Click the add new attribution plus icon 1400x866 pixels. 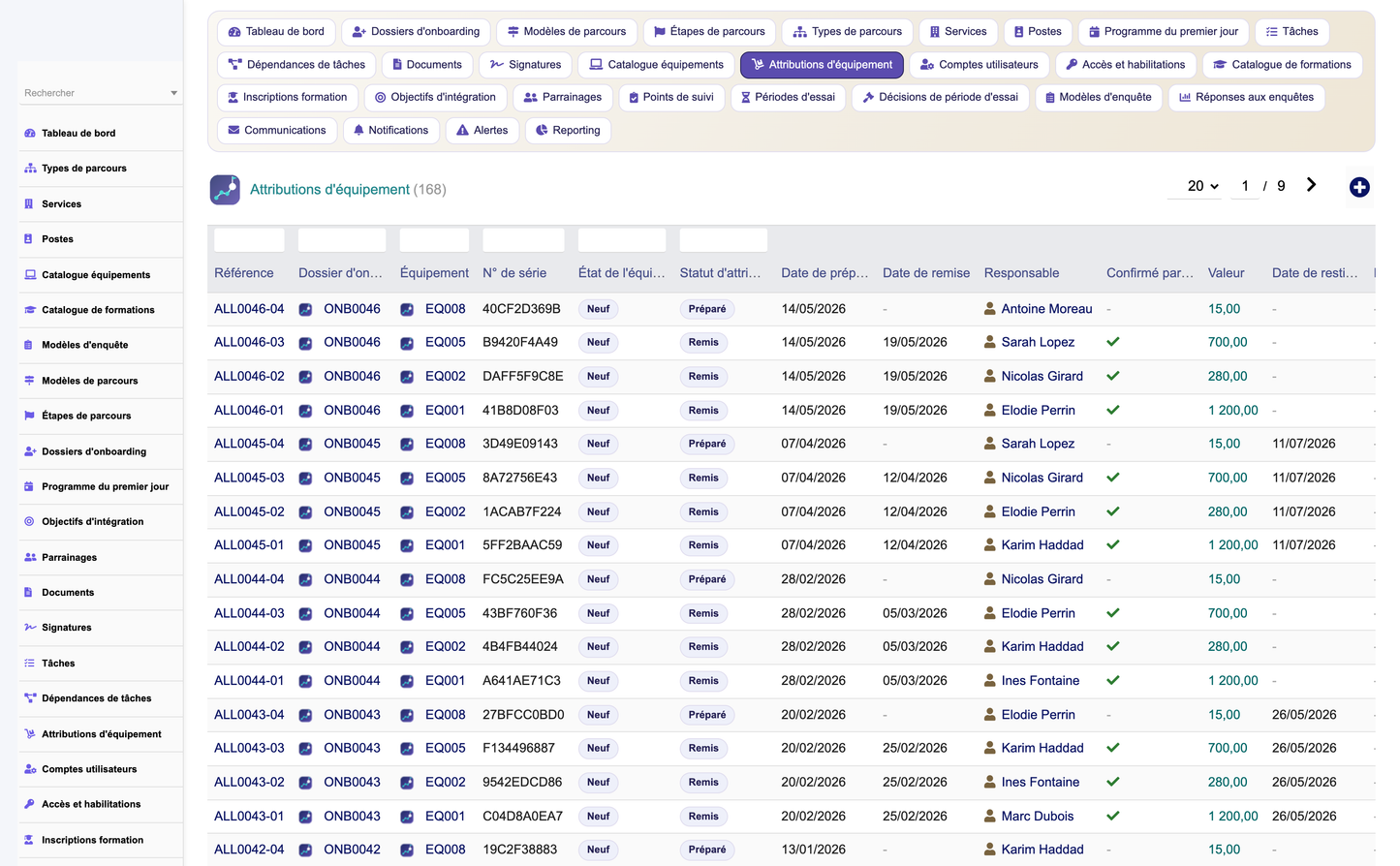click(1359, 187)
